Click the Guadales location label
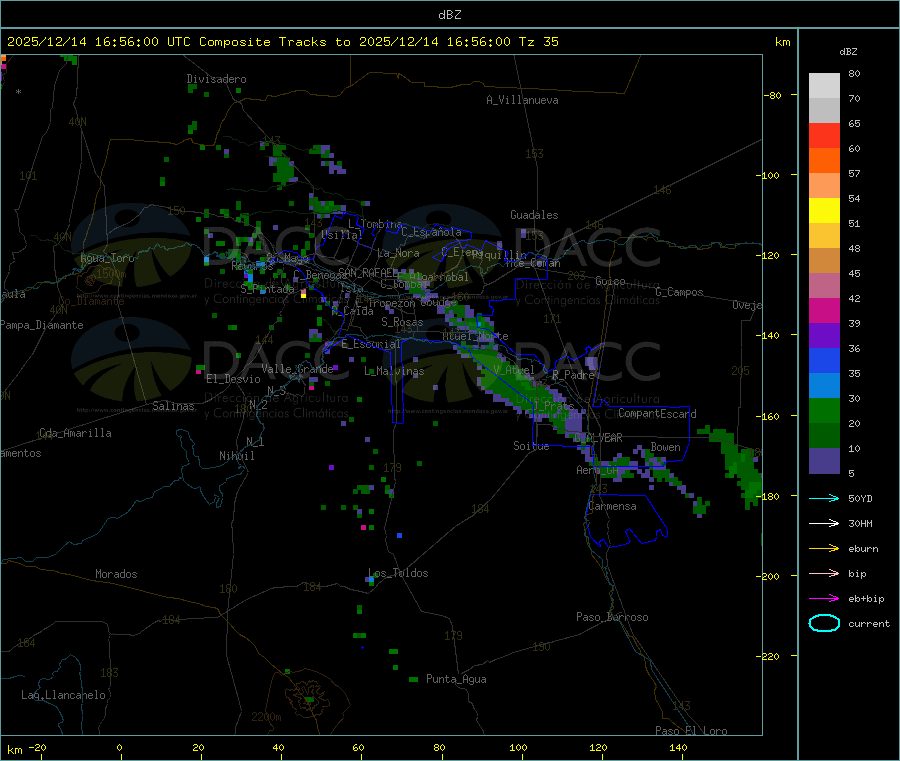 [x=534, y=215]
